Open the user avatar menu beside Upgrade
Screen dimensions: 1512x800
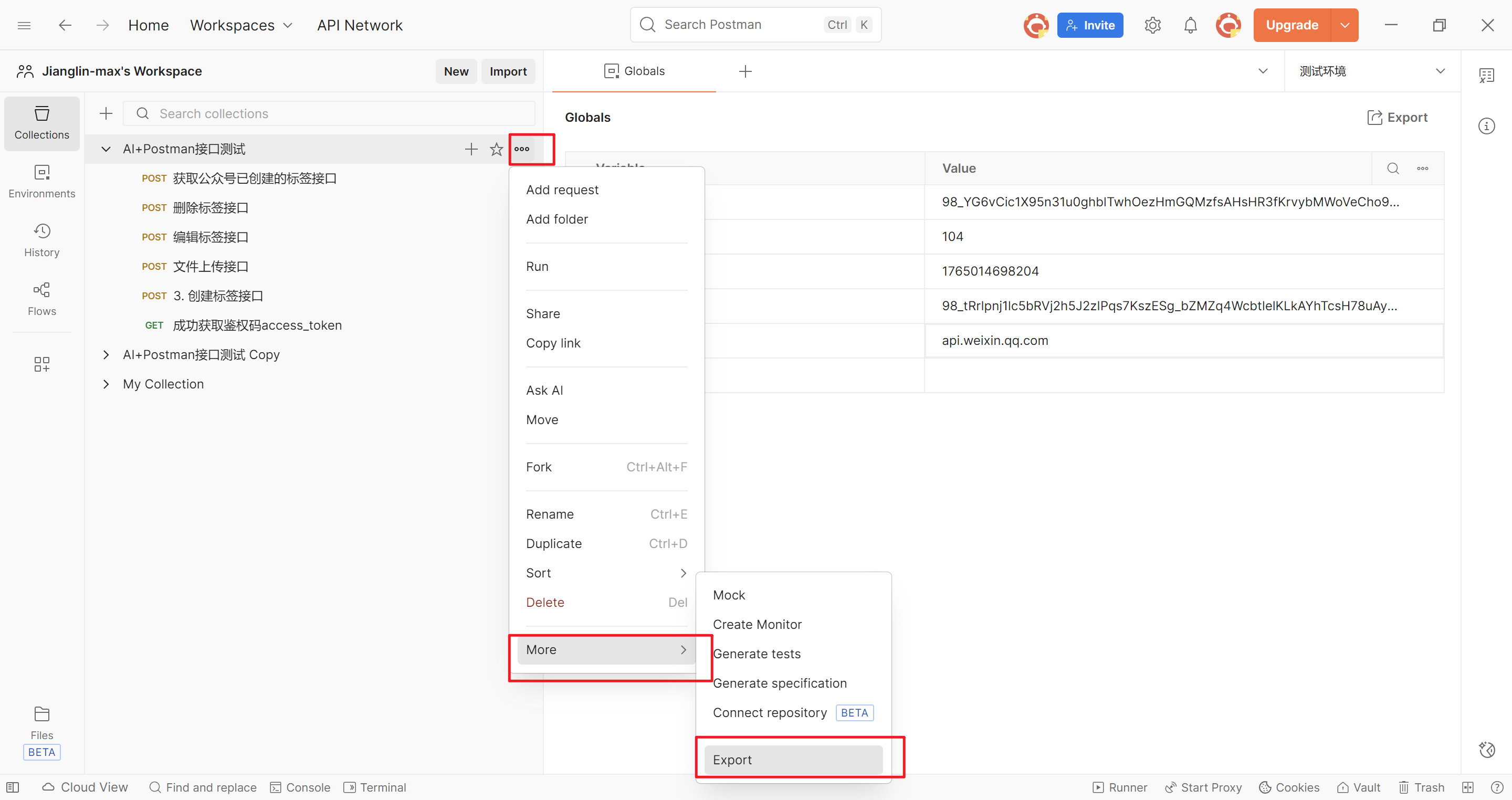[1228, 25]
